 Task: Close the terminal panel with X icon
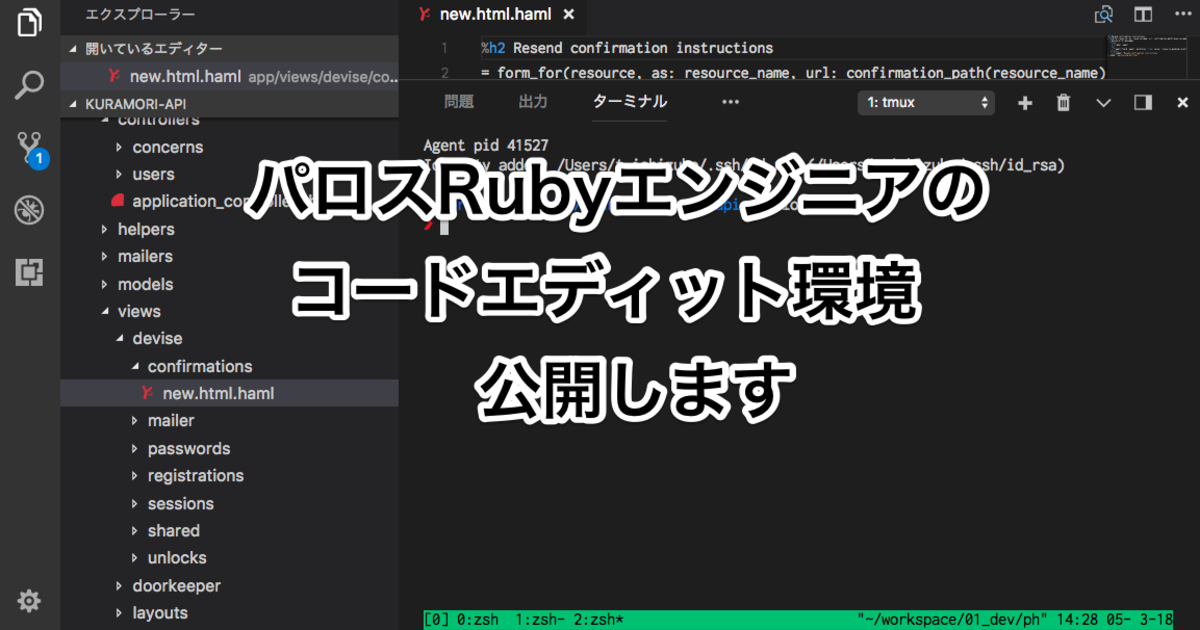[x=1183, y=102]
